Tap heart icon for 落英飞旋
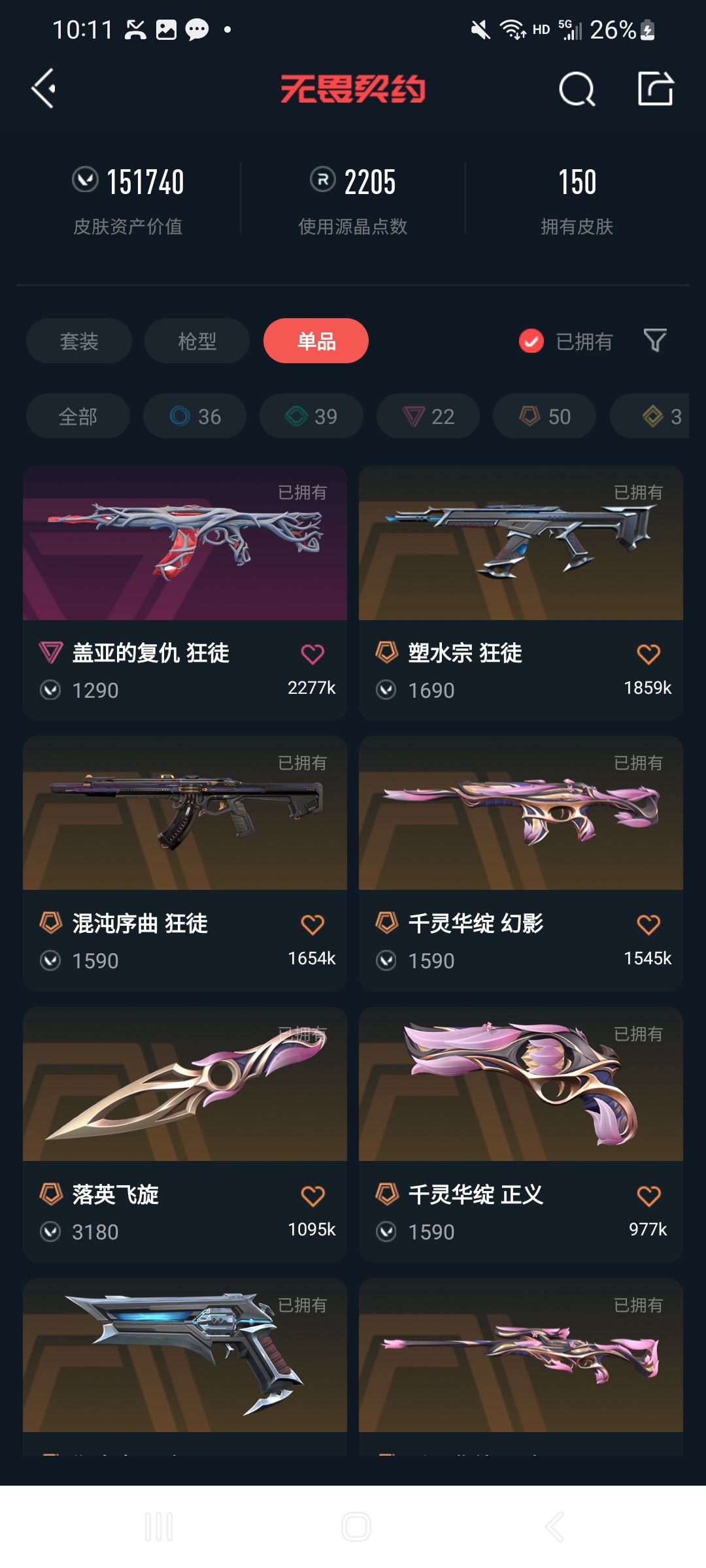The image size is (706, 1568). pos(312,1196)
